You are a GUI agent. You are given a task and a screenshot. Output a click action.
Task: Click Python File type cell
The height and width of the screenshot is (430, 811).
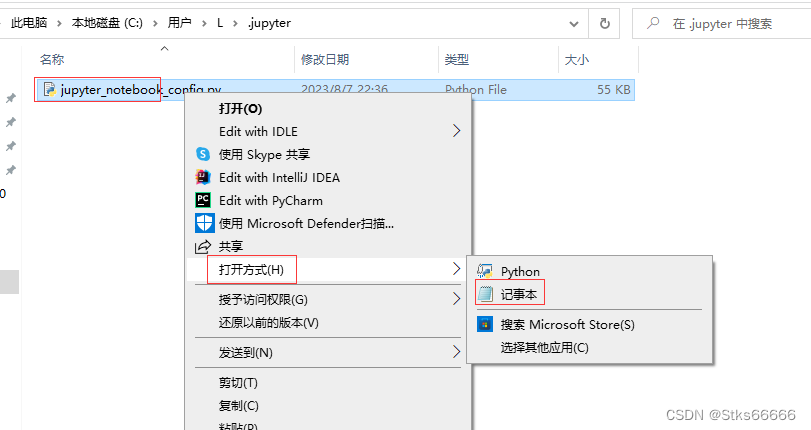[476, 90]
